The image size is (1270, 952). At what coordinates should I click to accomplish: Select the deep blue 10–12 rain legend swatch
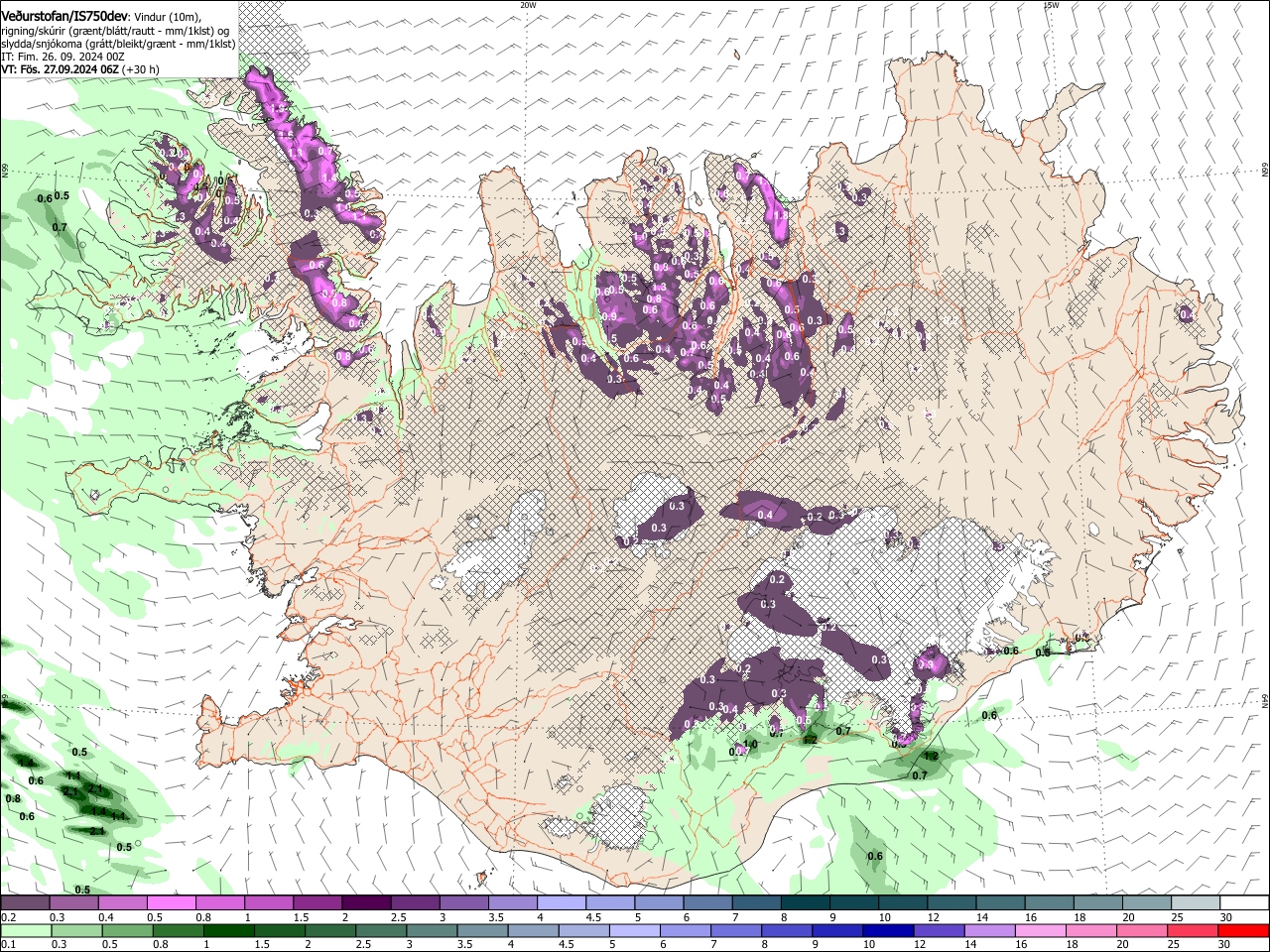point(887,930)
